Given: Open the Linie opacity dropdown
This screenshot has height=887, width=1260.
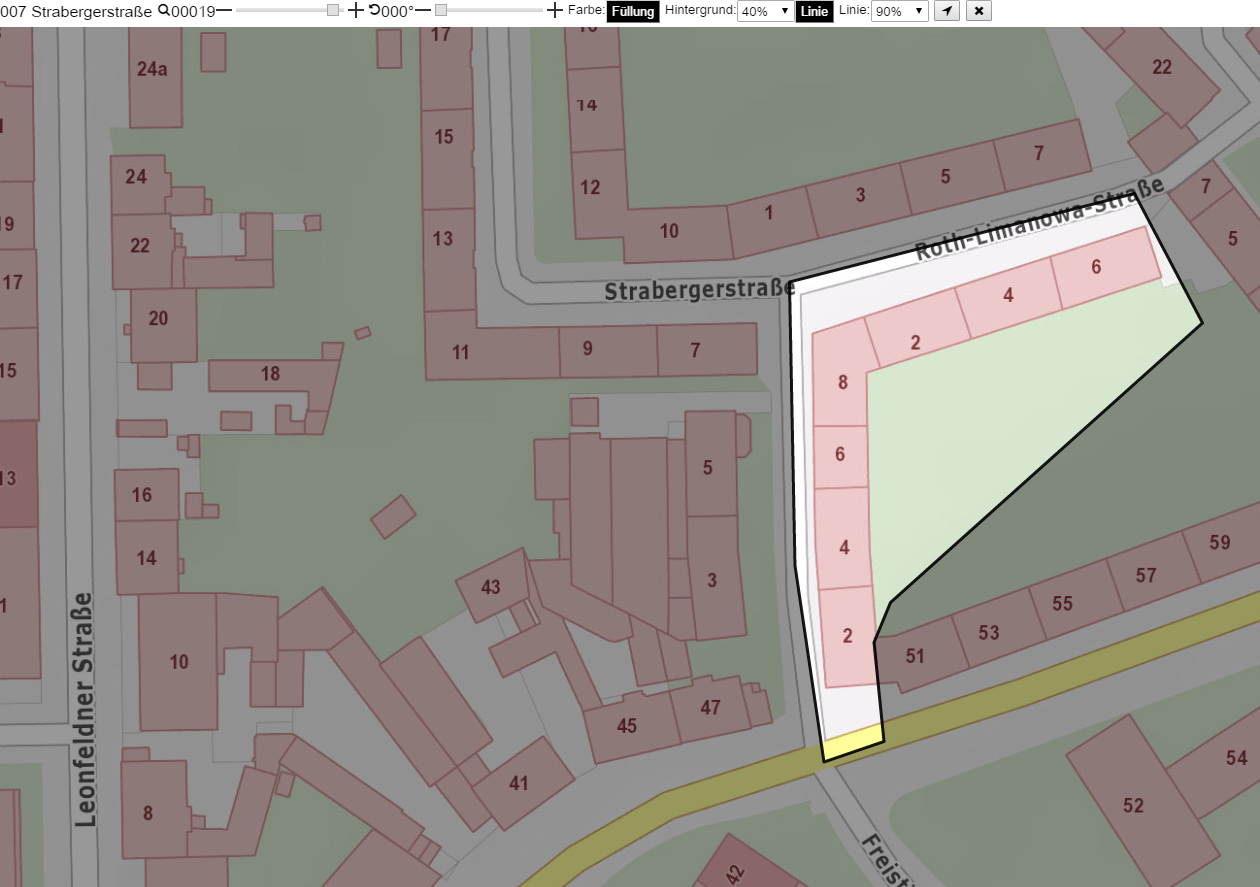Looking at the screenshot, I should (900, 11).
